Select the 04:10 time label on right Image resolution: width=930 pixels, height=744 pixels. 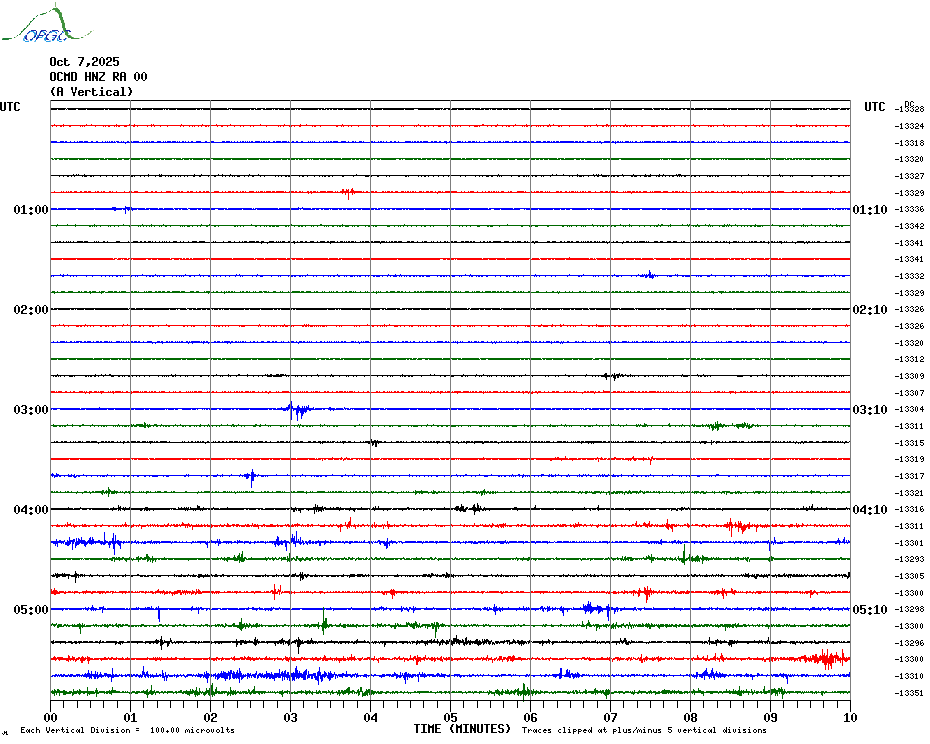[x=868, y=510]
